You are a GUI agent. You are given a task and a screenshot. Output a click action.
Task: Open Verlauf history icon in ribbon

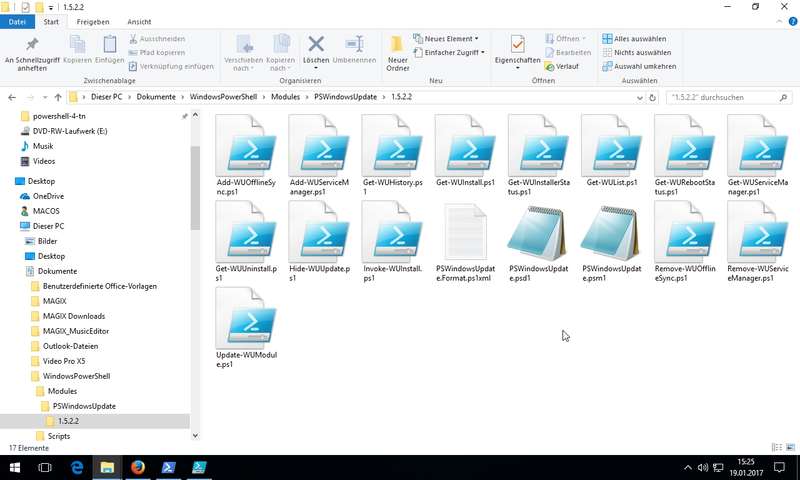(x=561, y=66)
